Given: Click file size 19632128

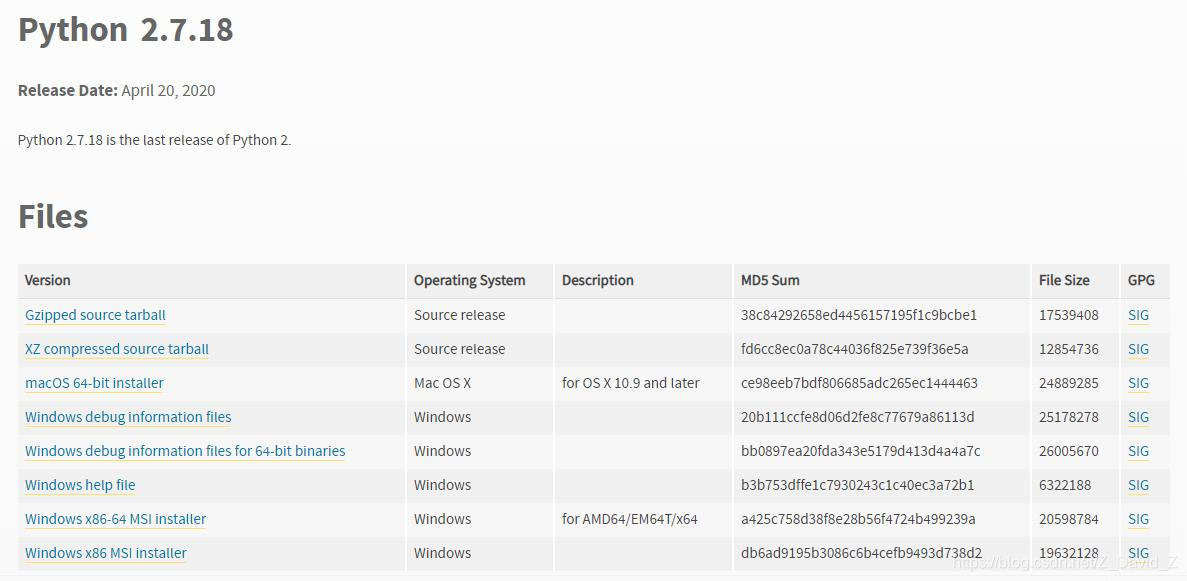Looking at the screenshot, I should pyautogui.click(x=1069, y=554).
